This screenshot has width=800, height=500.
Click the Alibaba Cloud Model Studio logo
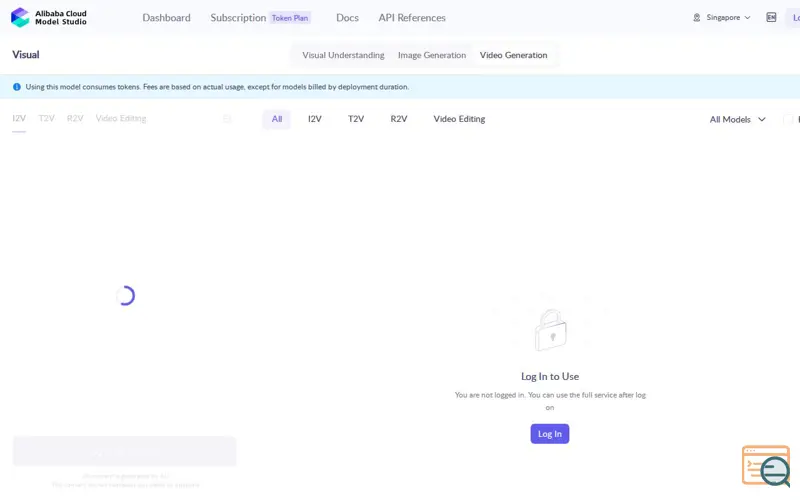coord(49,17)
